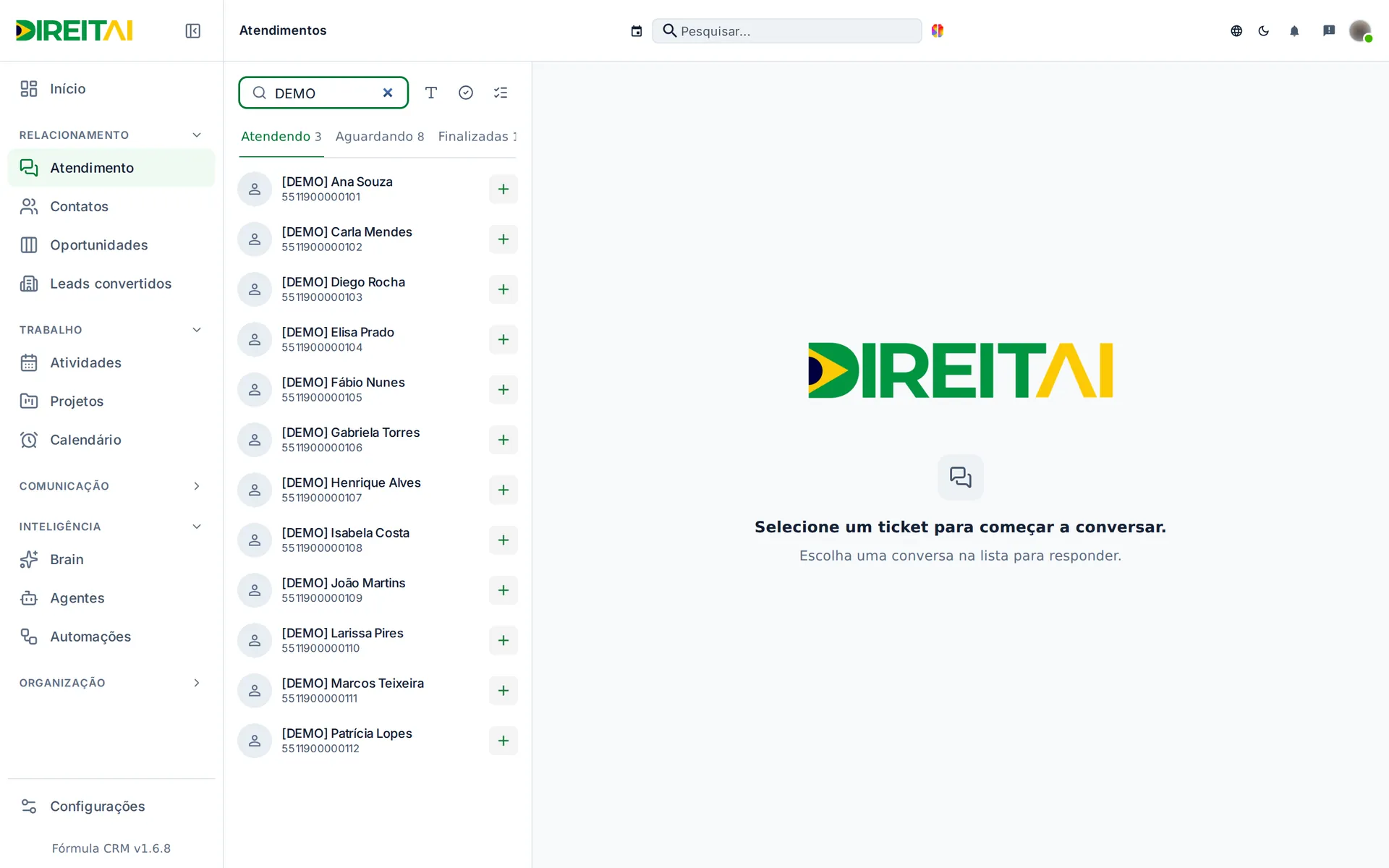
Task: Add ticket for João Martins
Action: coord(504,590)
